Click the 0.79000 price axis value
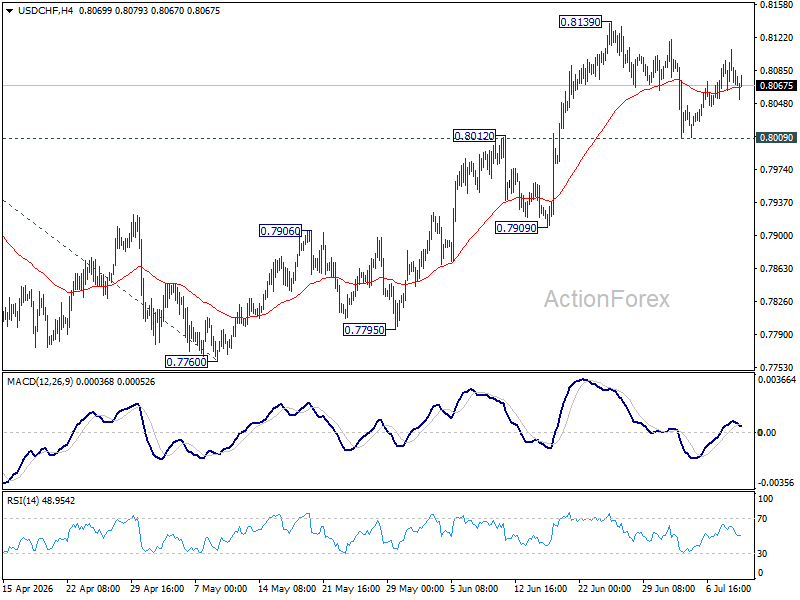Image resolution: width=800 pixels, height=600 pixels. pyautogui.click(x=777, y=235)
